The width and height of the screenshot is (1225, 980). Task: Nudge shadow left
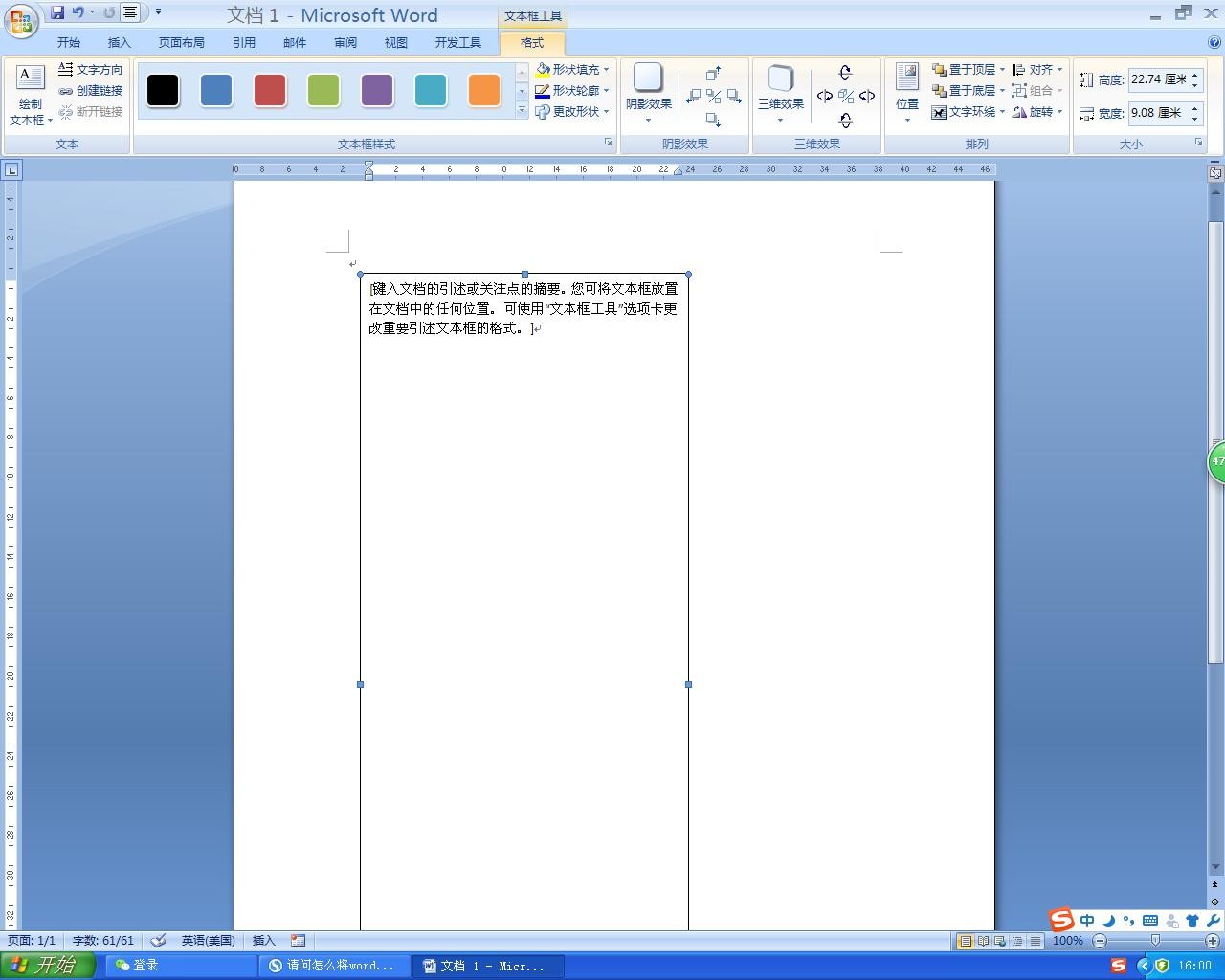[x=693, y=96]
